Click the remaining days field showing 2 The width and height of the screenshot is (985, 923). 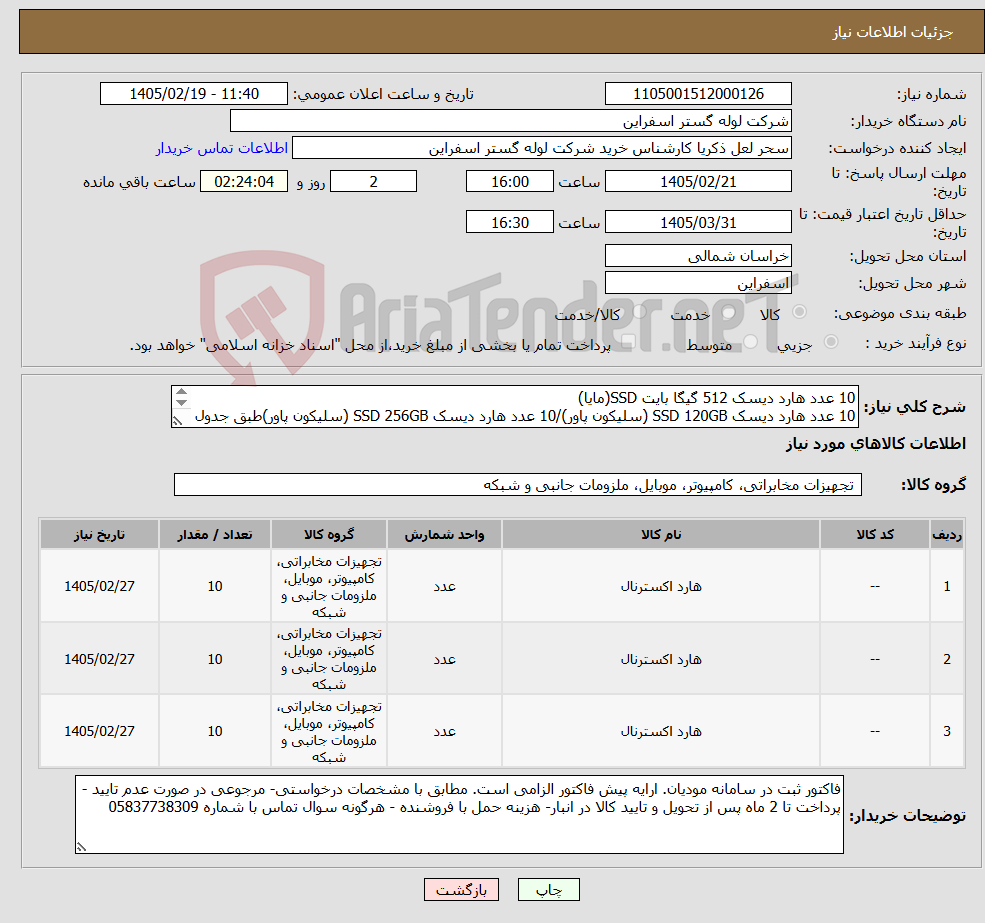(x=373, y=182)
